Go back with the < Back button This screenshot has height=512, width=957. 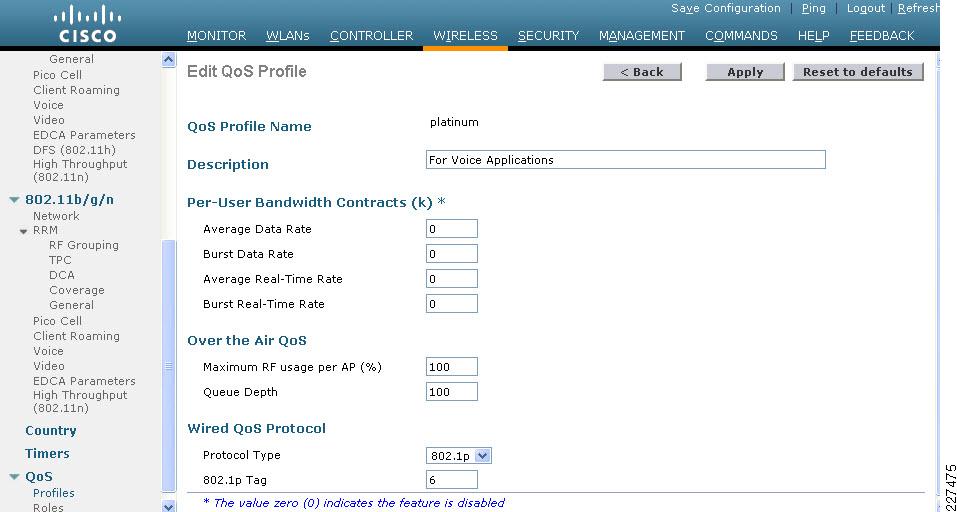642,72
